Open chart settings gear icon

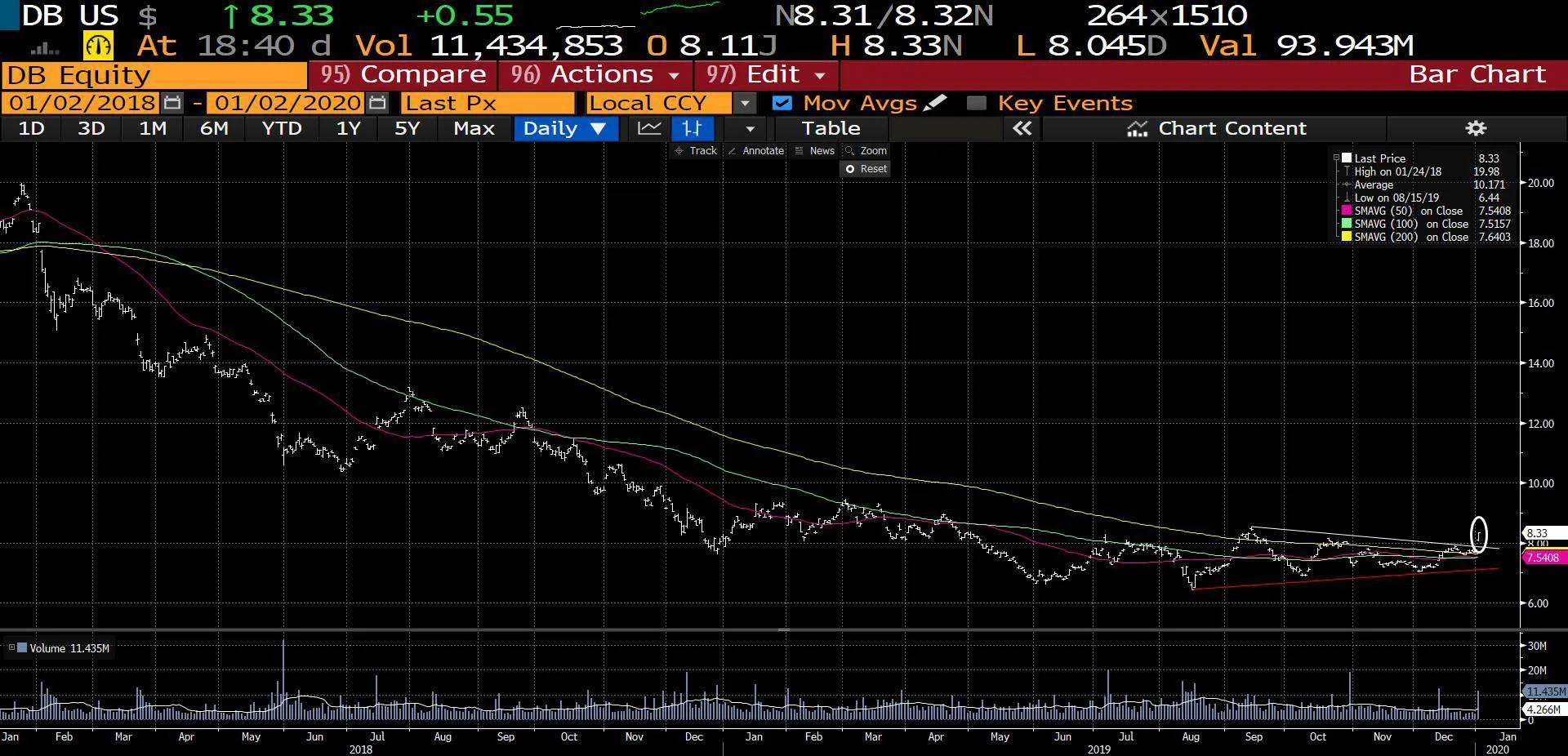(x=1476, y=128)
